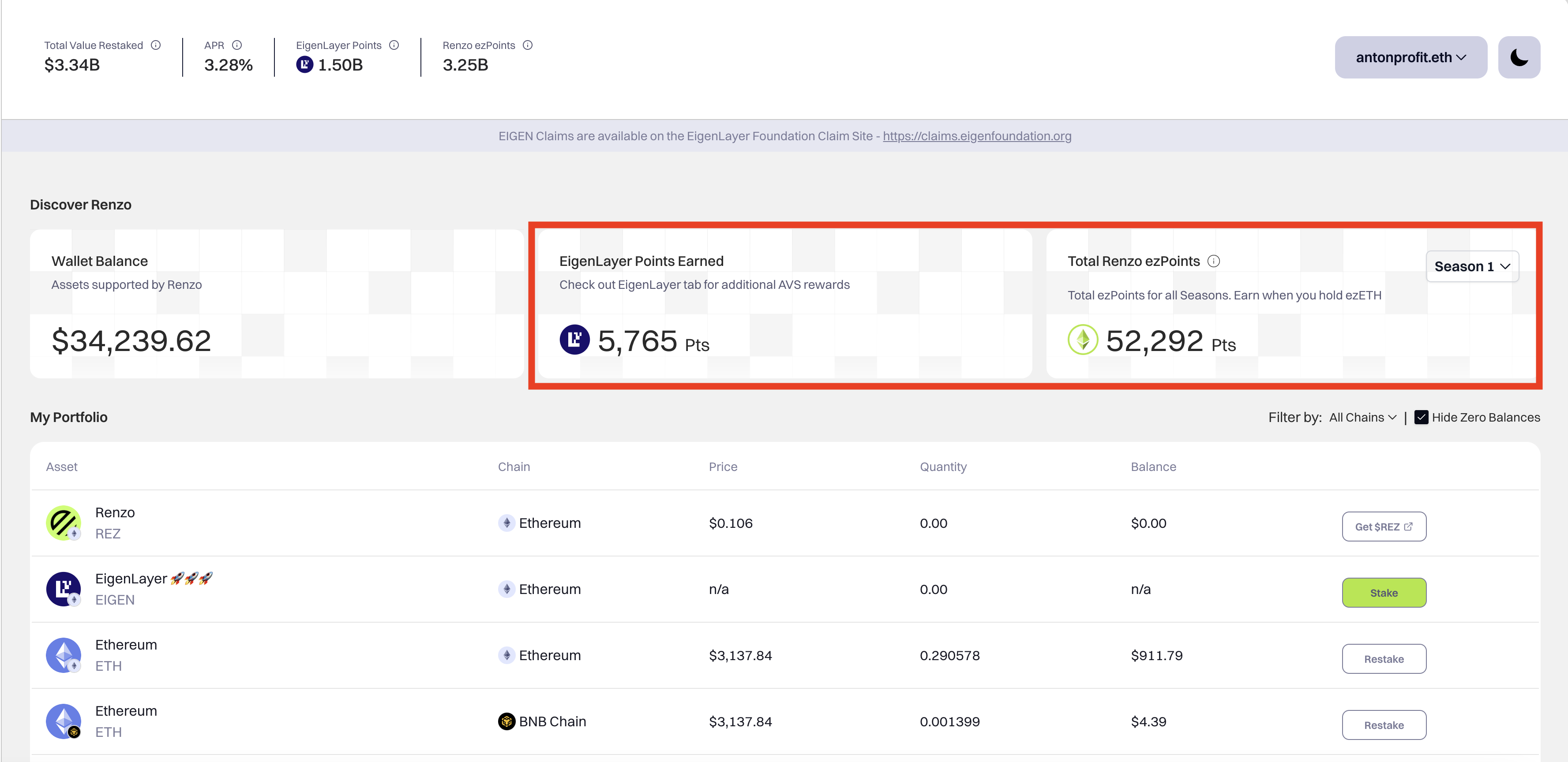Viewport: 1568px width, 762px height.
Task: Click the Get $REZ button
Action: pos(1383,527)
